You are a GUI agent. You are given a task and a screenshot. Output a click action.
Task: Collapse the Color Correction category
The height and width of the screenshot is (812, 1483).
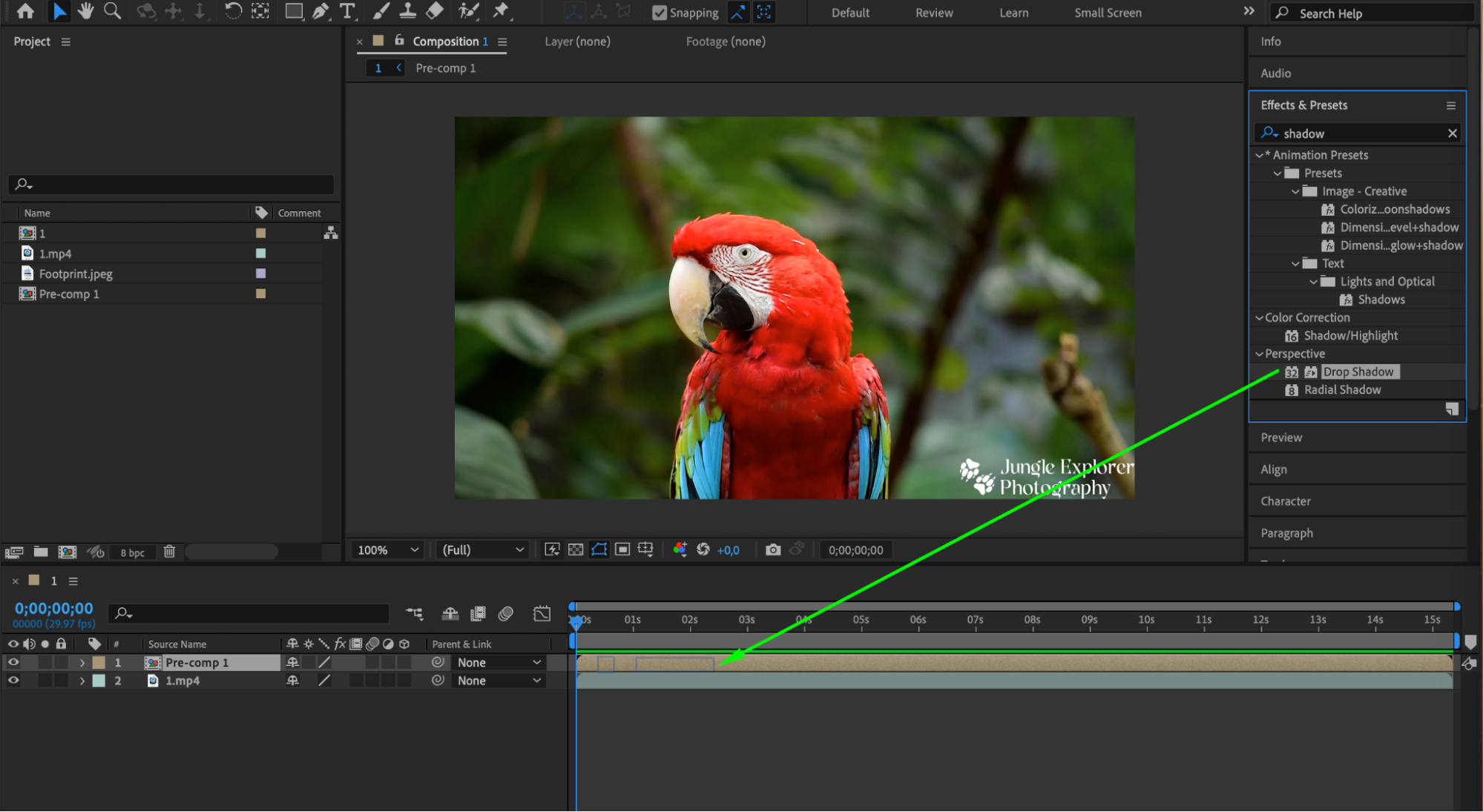coord(1259,317)
